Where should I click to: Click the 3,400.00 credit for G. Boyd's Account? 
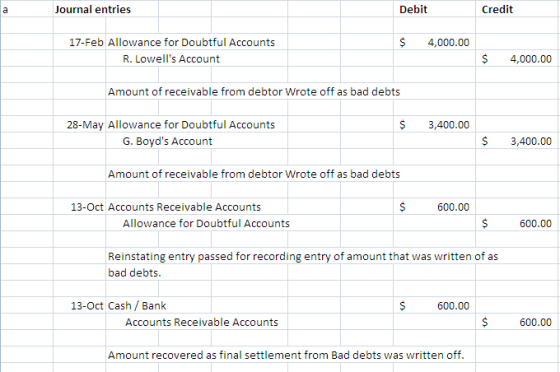tap(531, 141)
